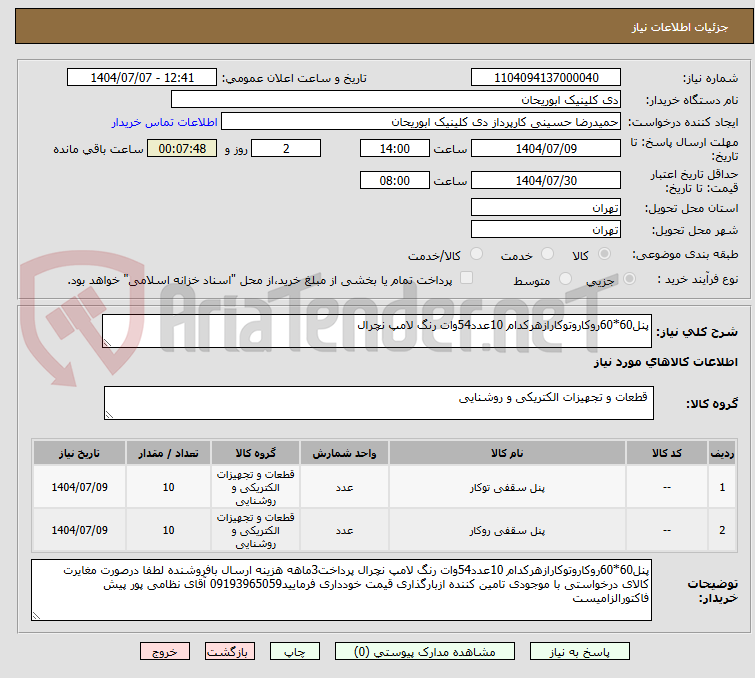The height and width of the screenshot is (678, 755).
Task: Click the resize handle of گروه کالا box
Action: coord(109,415)
